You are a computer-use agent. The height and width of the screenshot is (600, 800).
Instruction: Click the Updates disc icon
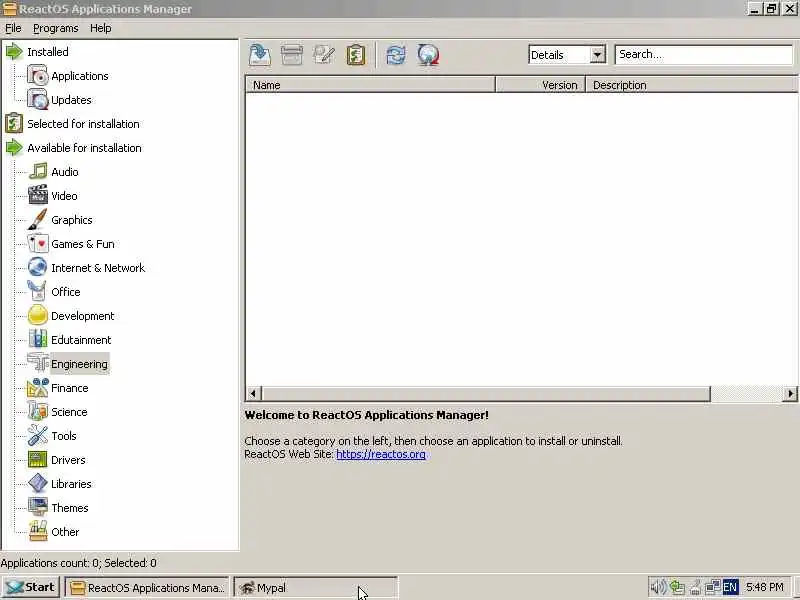38,99
